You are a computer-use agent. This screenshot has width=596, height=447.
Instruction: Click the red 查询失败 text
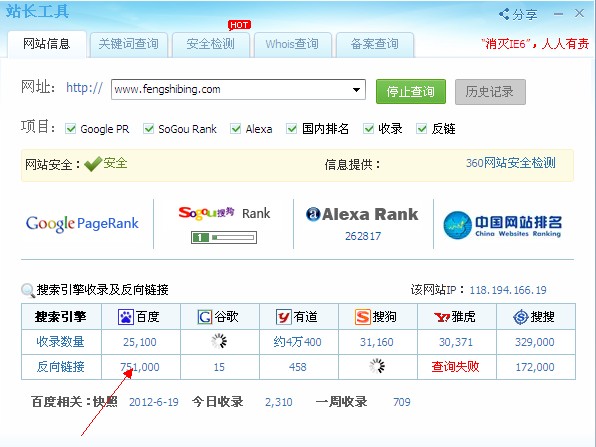coord(455,367)
